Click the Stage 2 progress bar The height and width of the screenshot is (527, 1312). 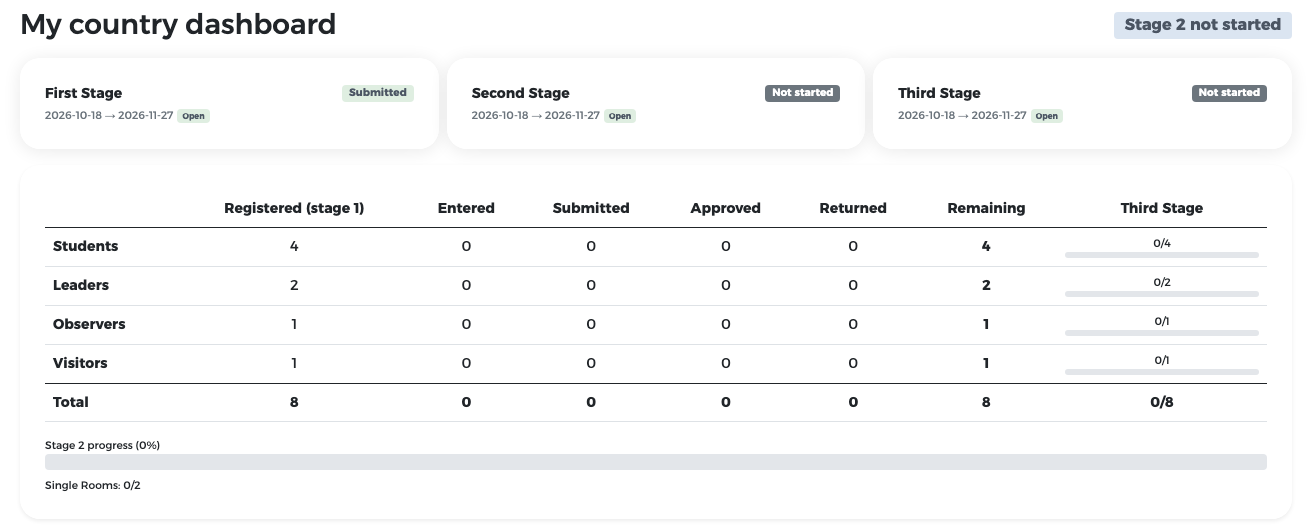(656, 462)
